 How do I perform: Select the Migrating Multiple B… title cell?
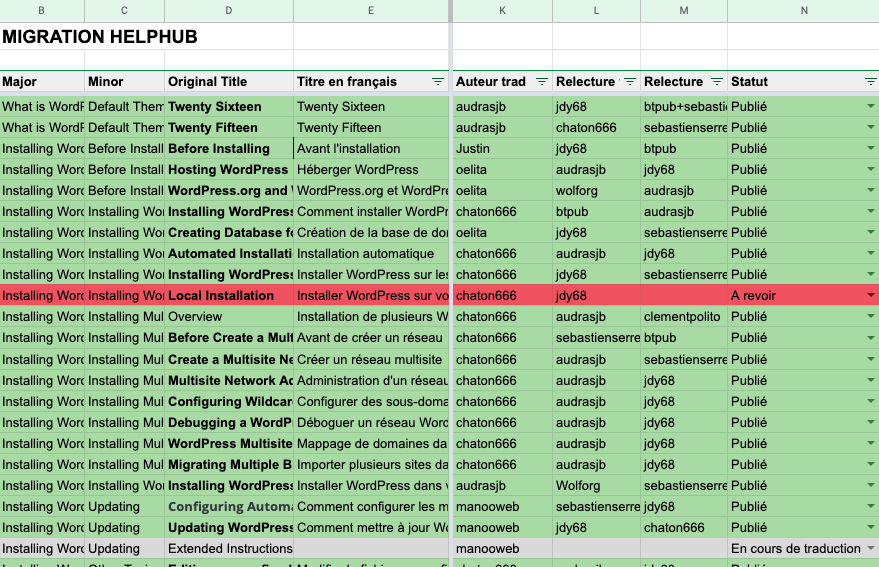point(229,465)
